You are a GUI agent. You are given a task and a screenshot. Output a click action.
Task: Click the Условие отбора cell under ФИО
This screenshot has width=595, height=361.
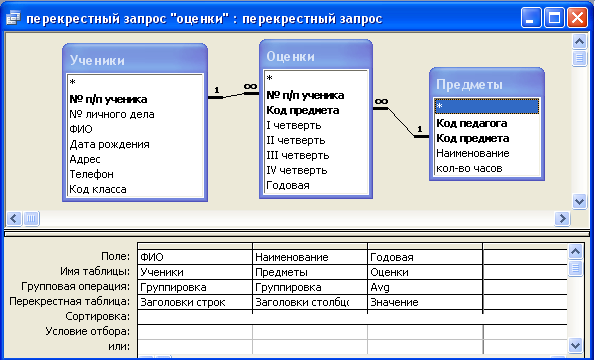click(x=195, y=332)
